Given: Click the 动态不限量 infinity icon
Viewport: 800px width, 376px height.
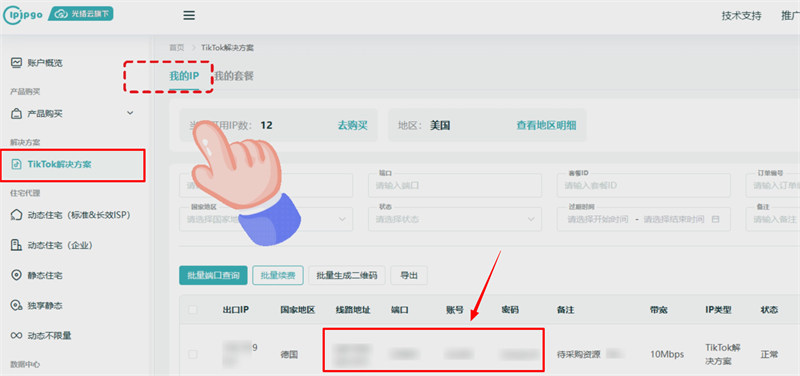Looking at the screenshot, I should point(17,336).
